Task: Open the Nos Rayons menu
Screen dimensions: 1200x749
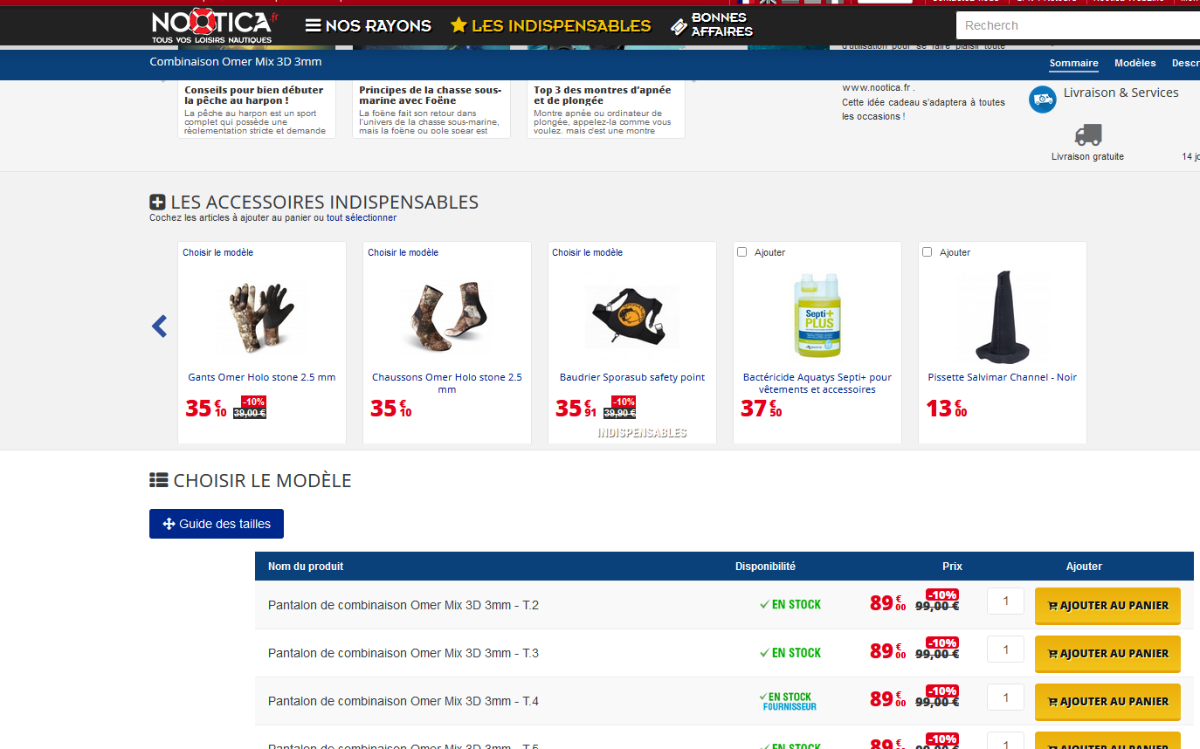Action: click(x=368, y=26)
